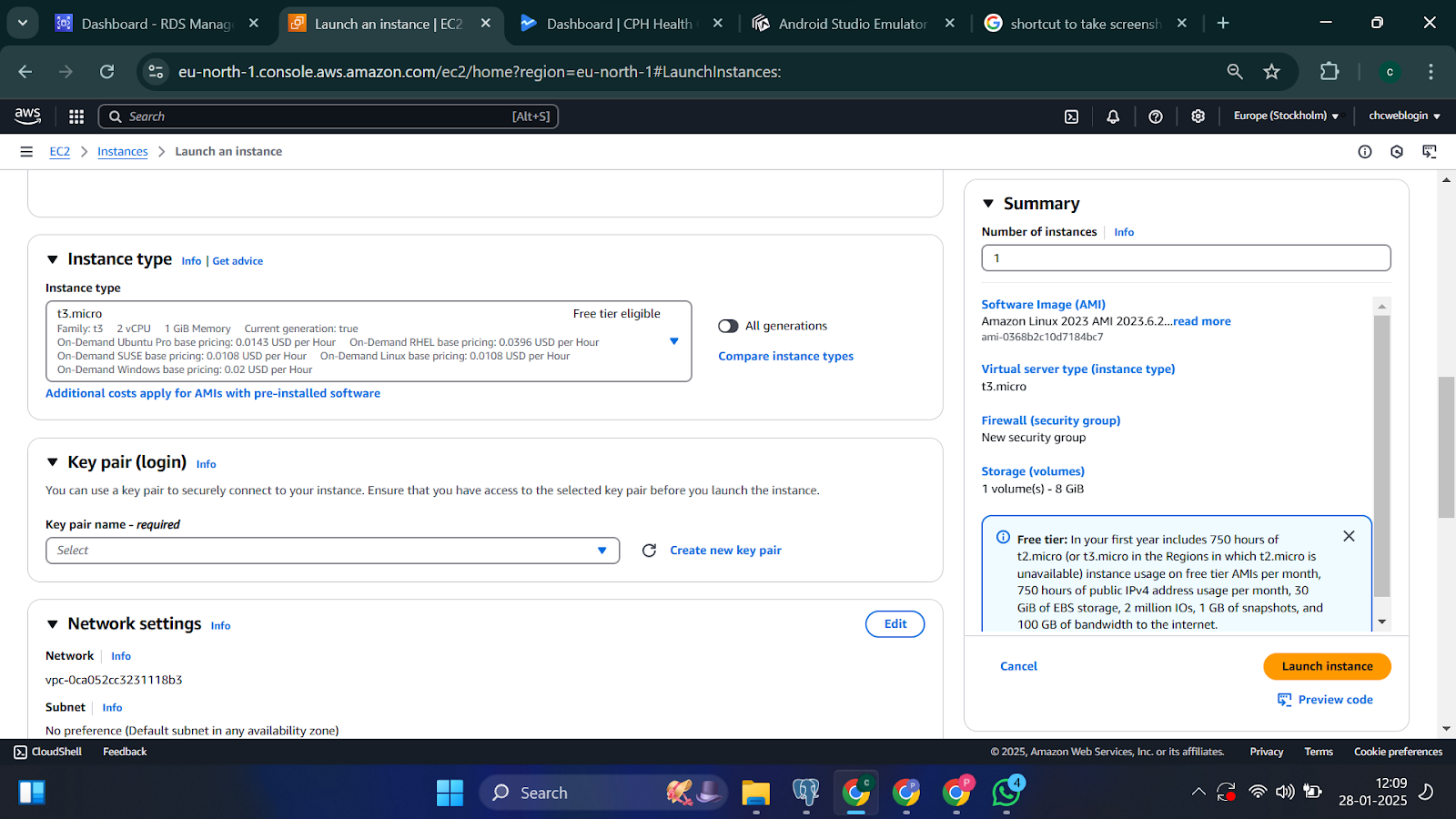The image size is (1456, 819).
Task: Collapse the Summary panel
Action: [988, 205]
